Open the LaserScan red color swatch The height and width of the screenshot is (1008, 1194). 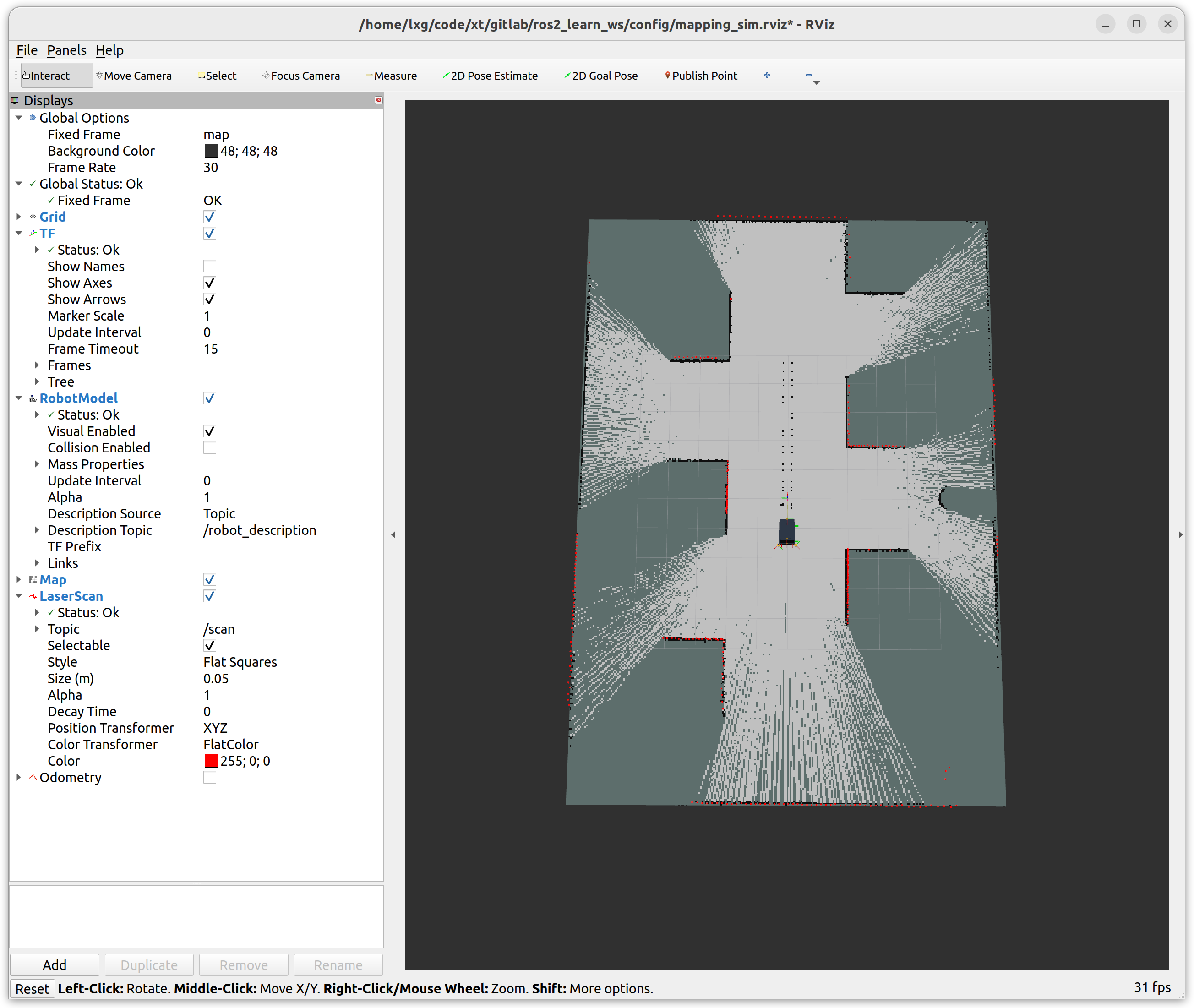212,761
